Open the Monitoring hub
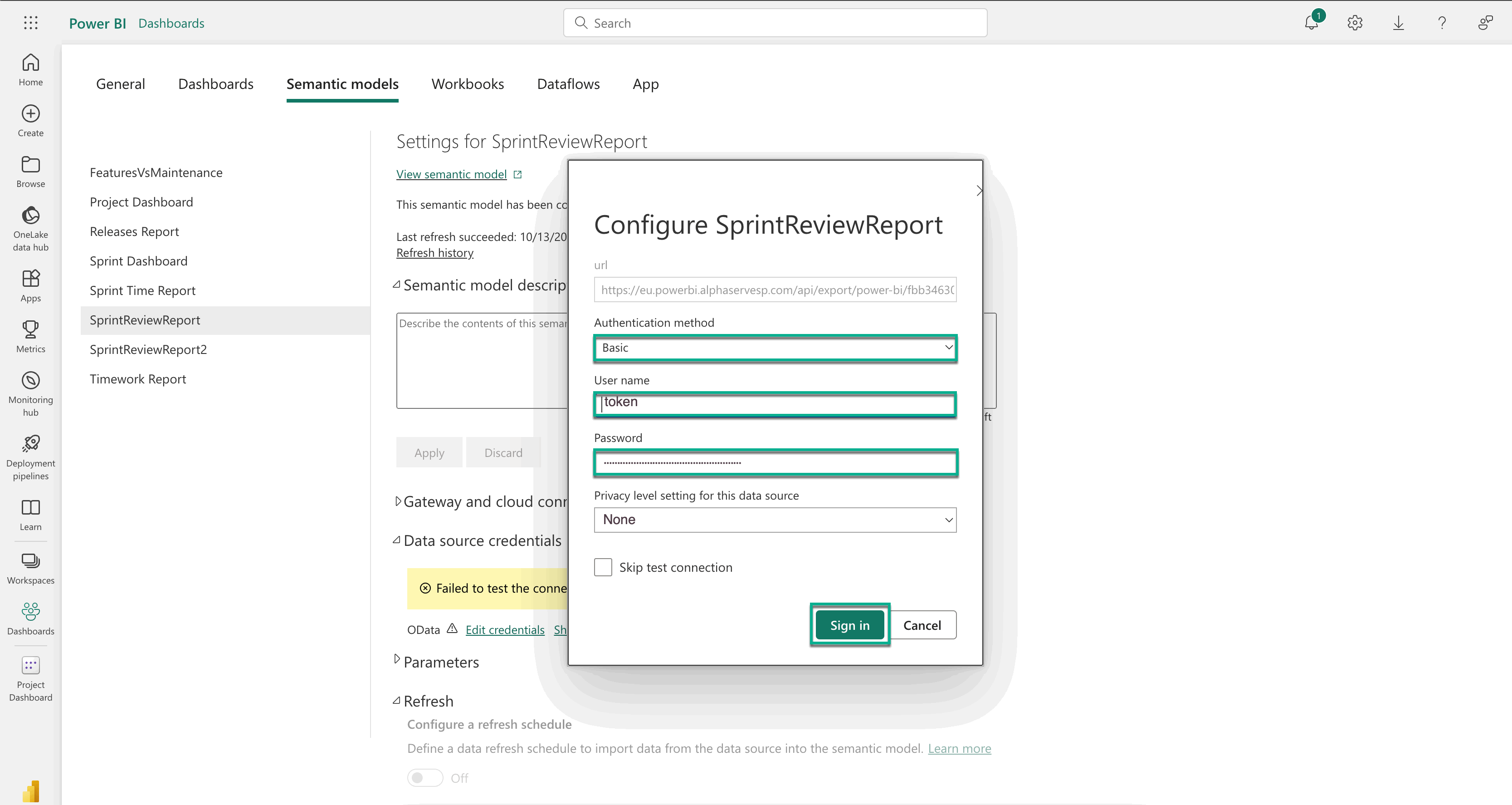Image resolution: width=1512 pixels, height=805 pixels. point(30,392)
